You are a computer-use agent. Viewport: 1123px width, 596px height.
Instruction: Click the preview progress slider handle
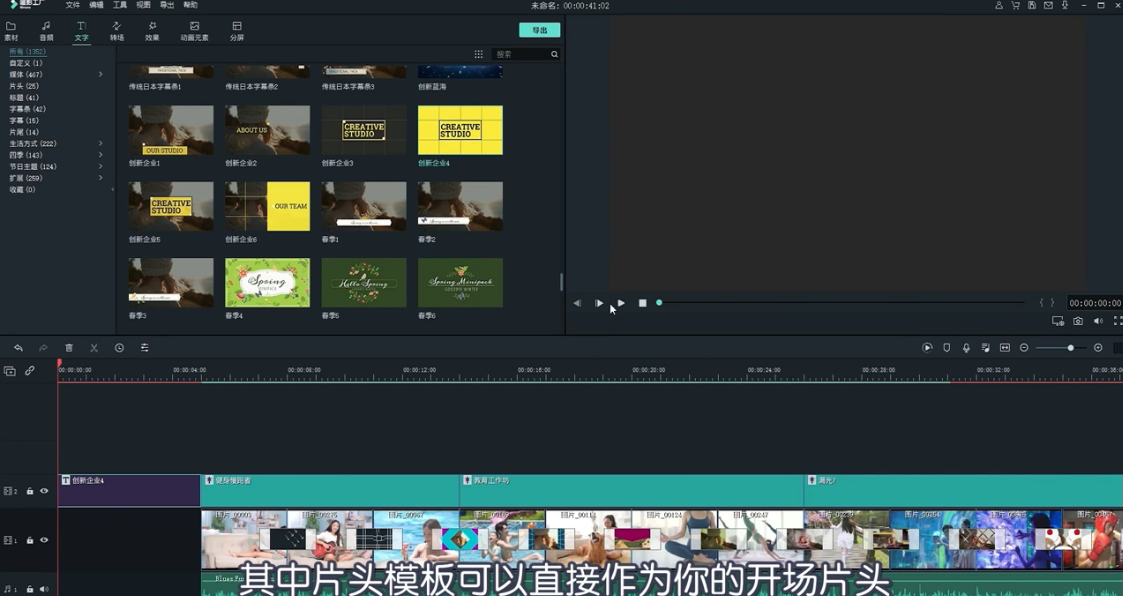659,303
